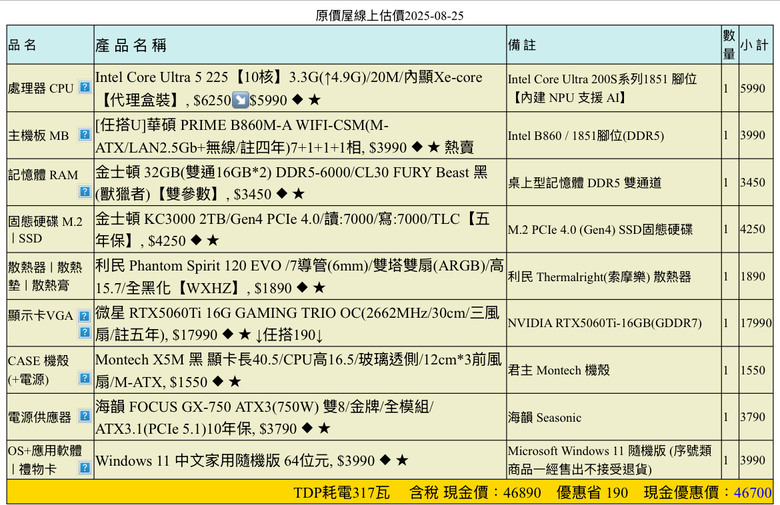The width and height of the screenshot is (780, 505).
Task: Select the Montech X5M 黑 case text
Action: tap(298, 371)
